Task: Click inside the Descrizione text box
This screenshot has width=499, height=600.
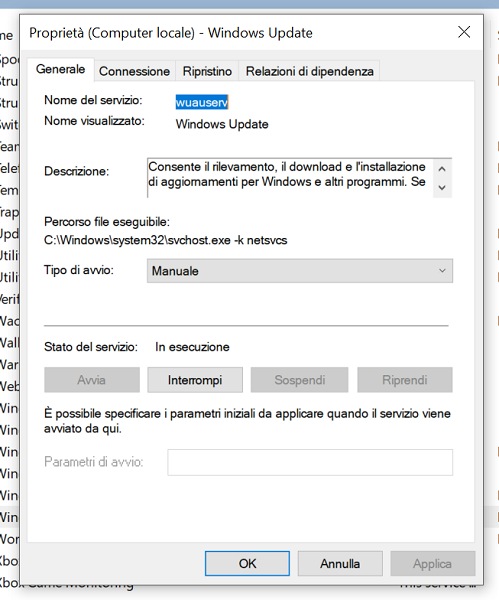Action: (290, 178)
